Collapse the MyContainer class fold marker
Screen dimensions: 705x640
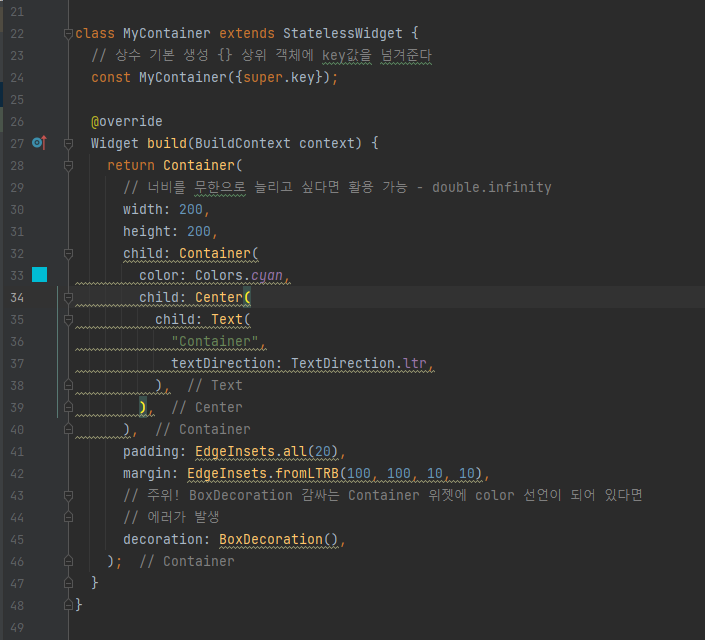(x=68, y=34)
